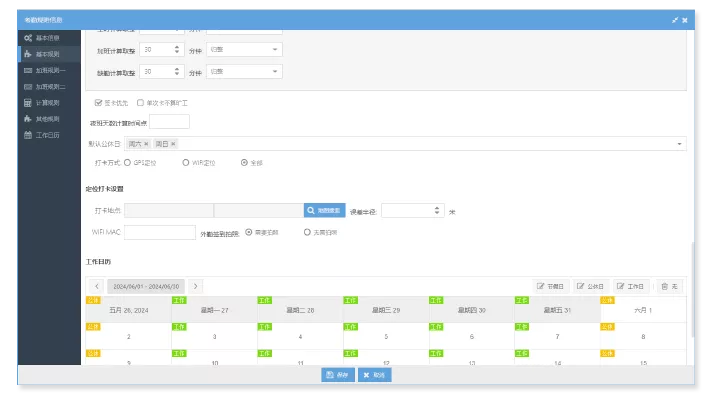The height and width of the screenshot is (395, 712).
Task: Select the 无需拍照 radio button
Action: [x=307, y=232]
